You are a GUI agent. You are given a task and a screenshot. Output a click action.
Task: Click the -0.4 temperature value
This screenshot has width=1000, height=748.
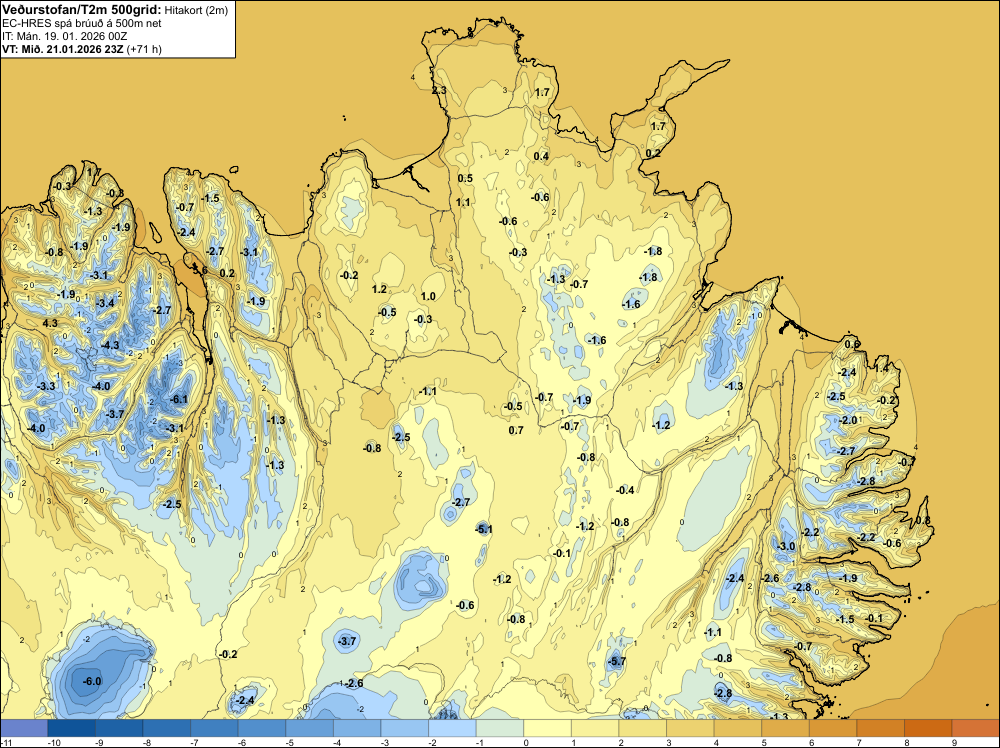[625, 490]
